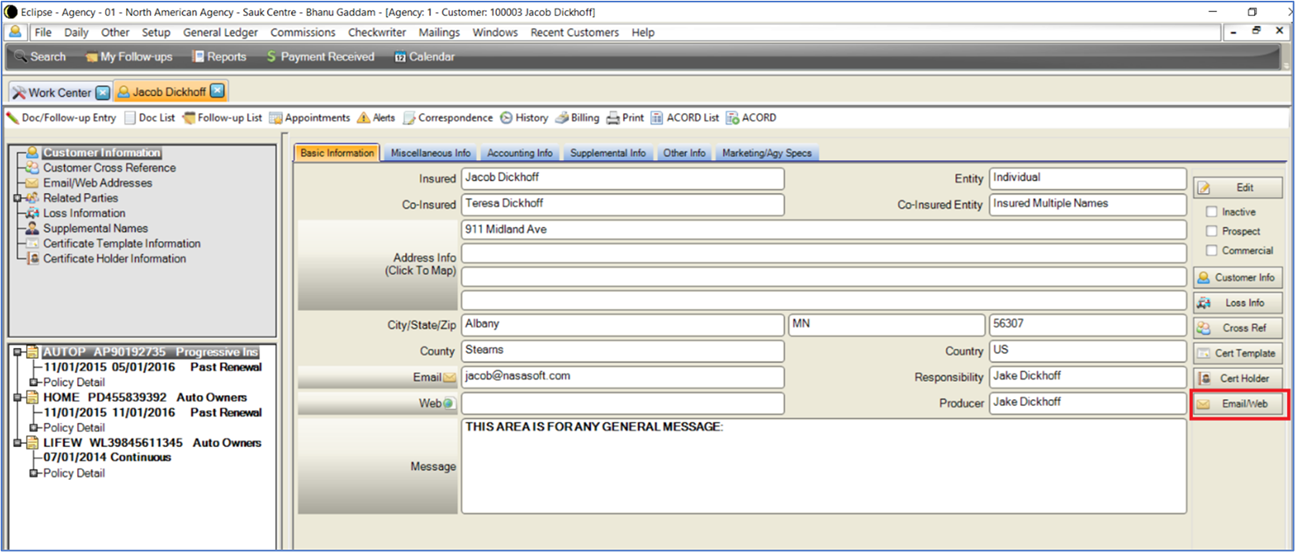Collapse the AUTOP Progressive policy node
Viewport: 1295px width, 552px height.
(x=17, y=352)
